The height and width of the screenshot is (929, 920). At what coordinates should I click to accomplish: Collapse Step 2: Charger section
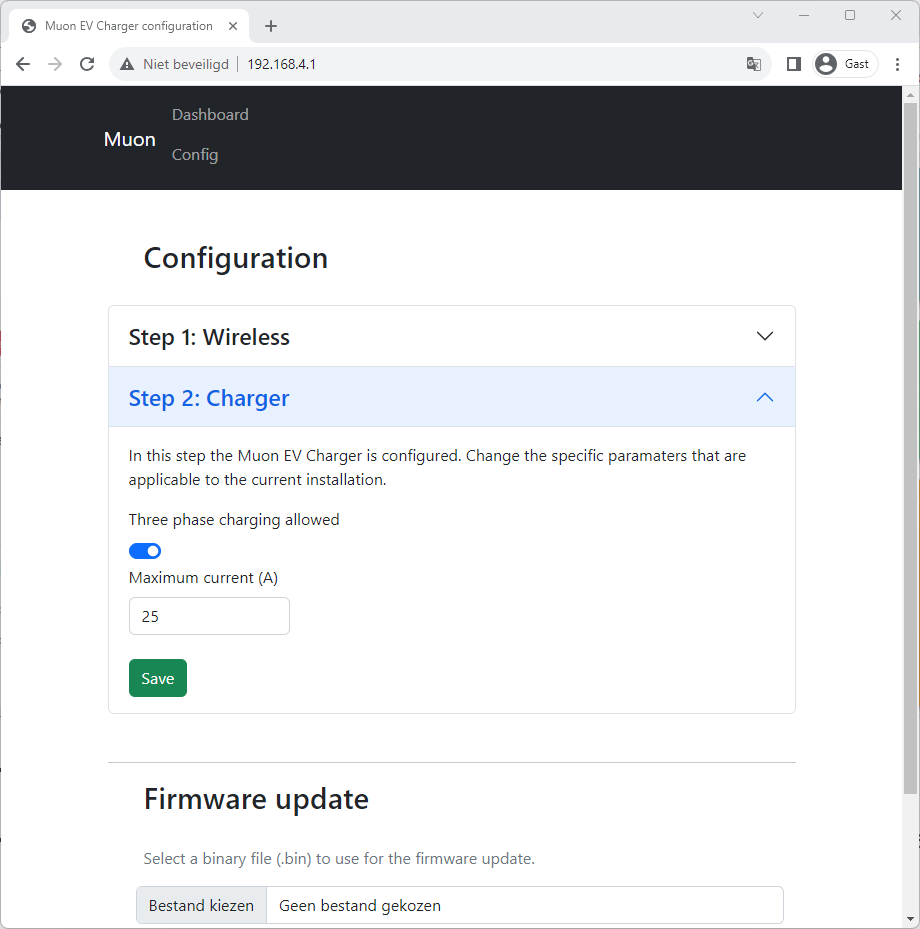click(x=452, y=398)
